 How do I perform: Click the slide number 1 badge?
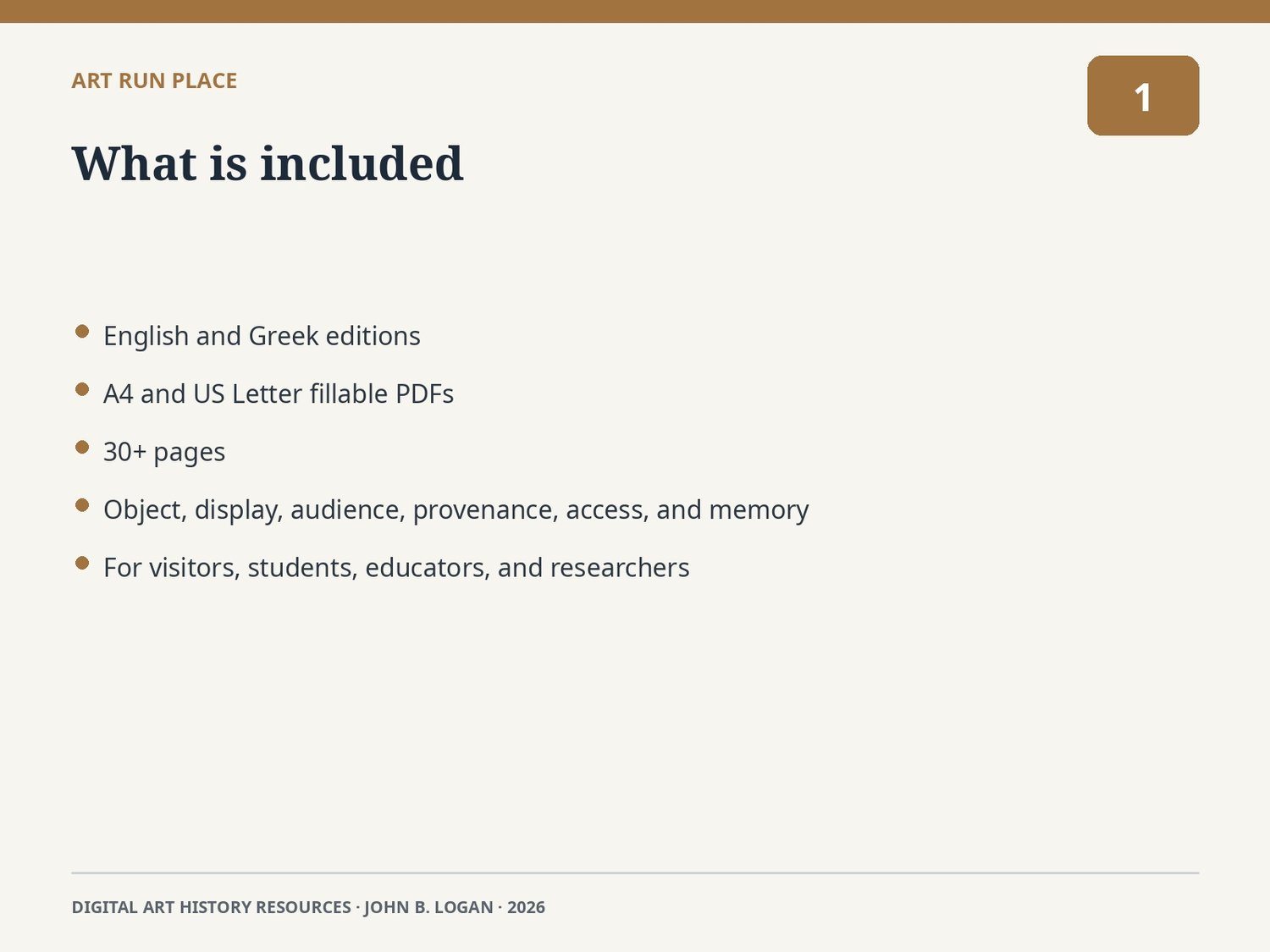[1143, 96]
